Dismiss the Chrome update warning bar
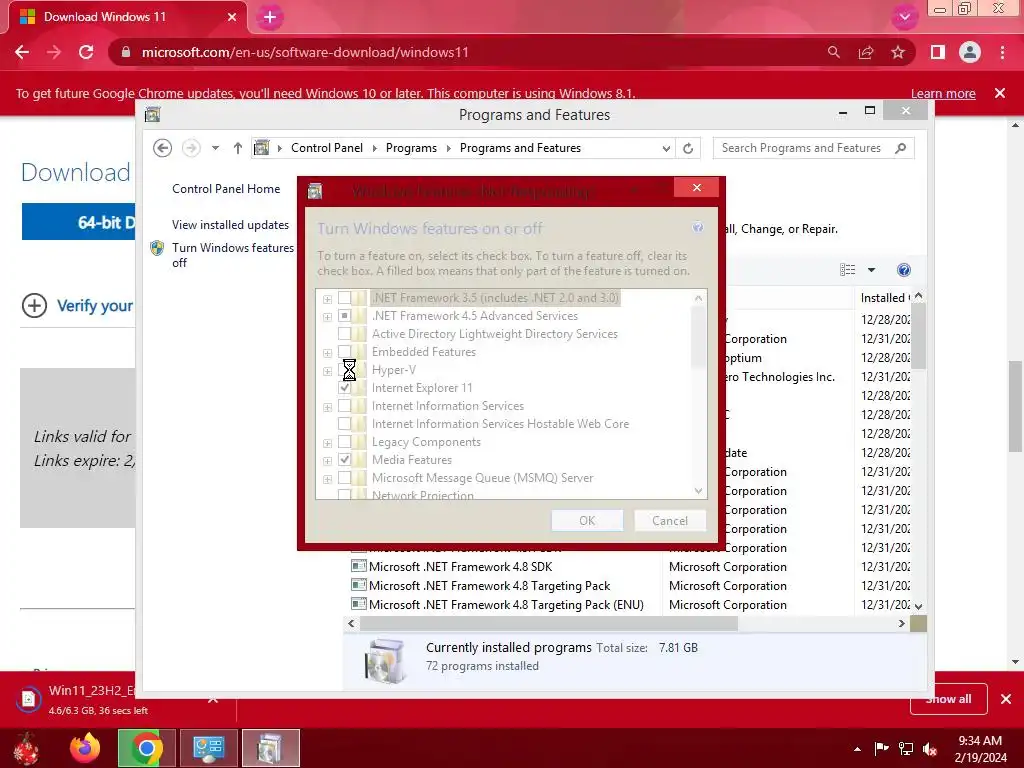This screenshot has width=1024, height=768. tap(1000, 93)
